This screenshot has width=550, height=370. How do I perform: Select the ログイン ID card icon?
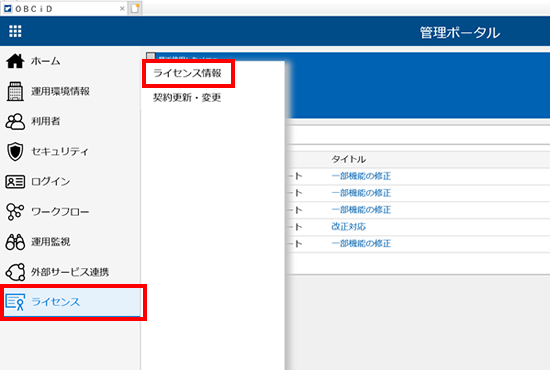15,182
